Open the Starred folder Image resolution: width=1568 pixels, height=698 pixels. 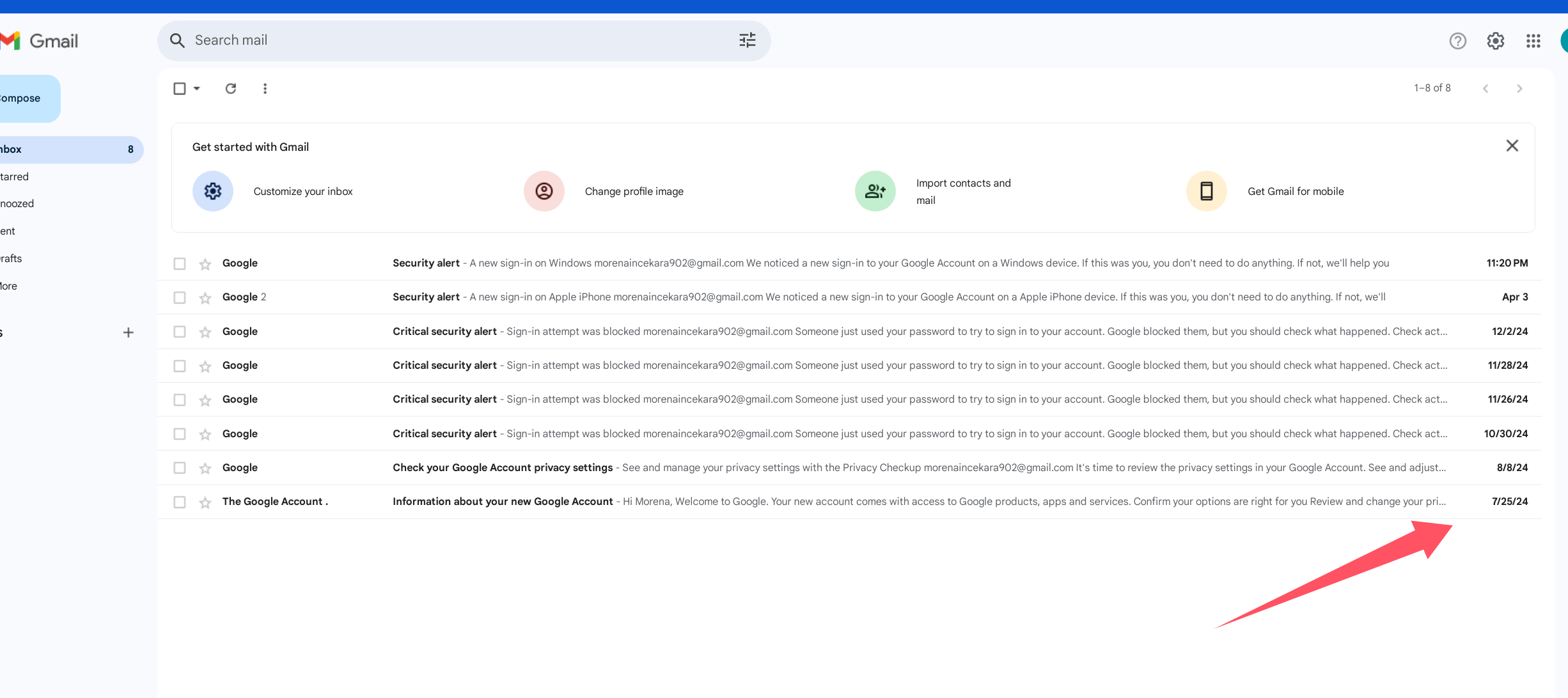[15, 176]
